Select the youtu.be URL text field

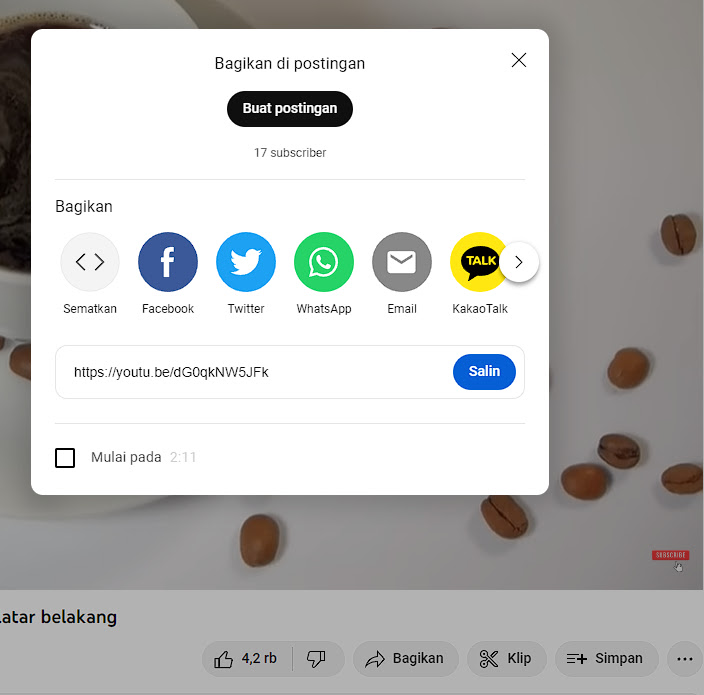tap(255, 372)
